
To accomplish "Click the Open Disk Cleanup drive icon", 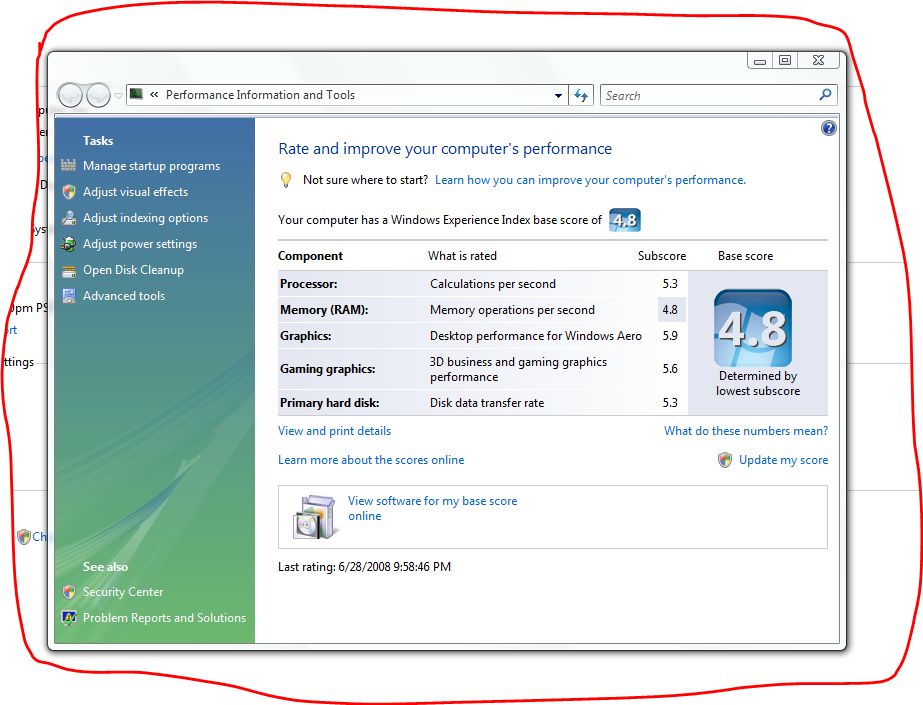I will click(69, 270).
